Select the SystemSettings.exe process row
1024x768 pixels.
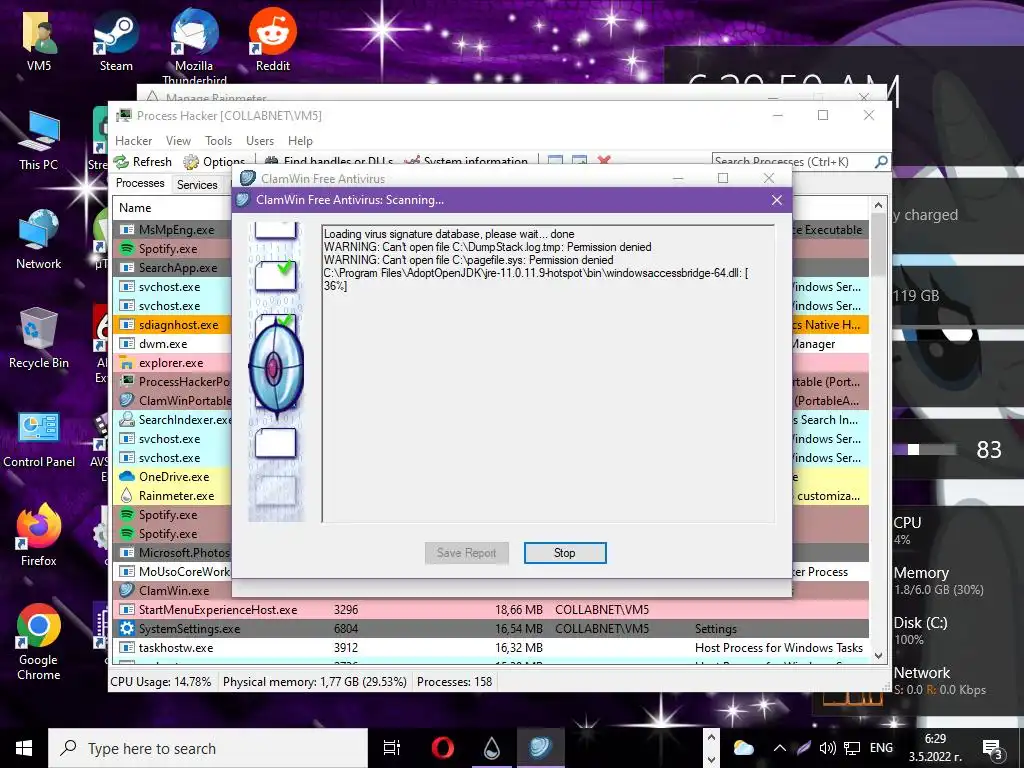tap(491, 628)
